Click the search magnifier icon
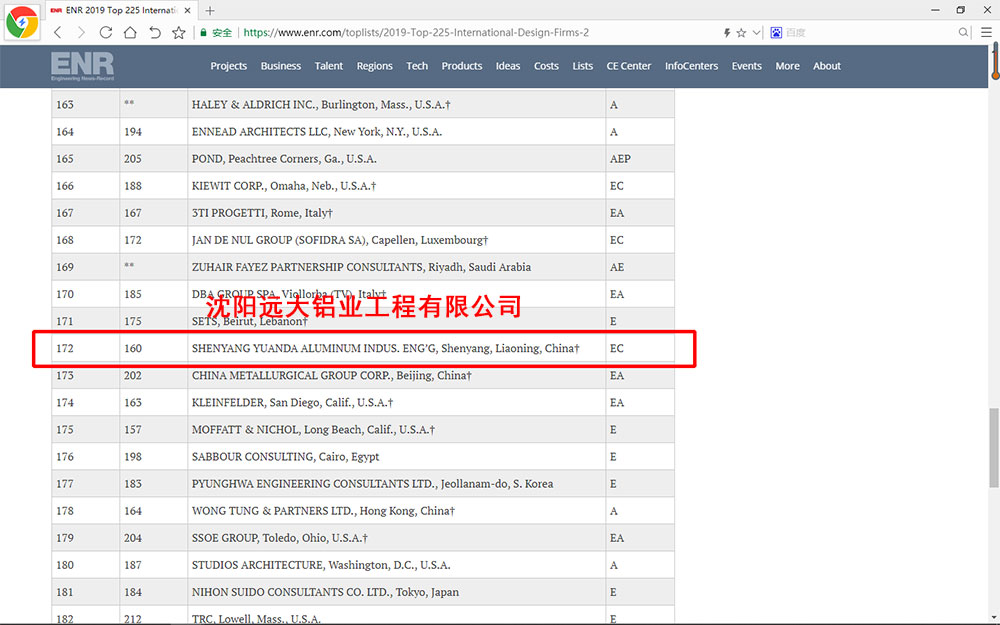Image resolution: width=1000 pixels, height=625 pixels. pyautogui.click(x=964, y=33)
